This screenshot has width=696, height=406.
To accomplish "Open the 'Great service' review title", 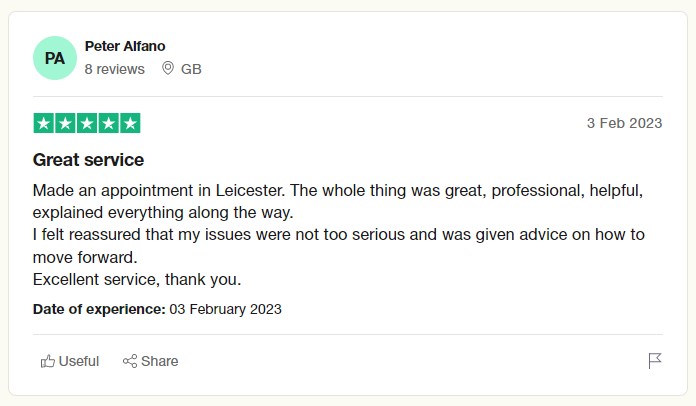I will pos(88,159).
